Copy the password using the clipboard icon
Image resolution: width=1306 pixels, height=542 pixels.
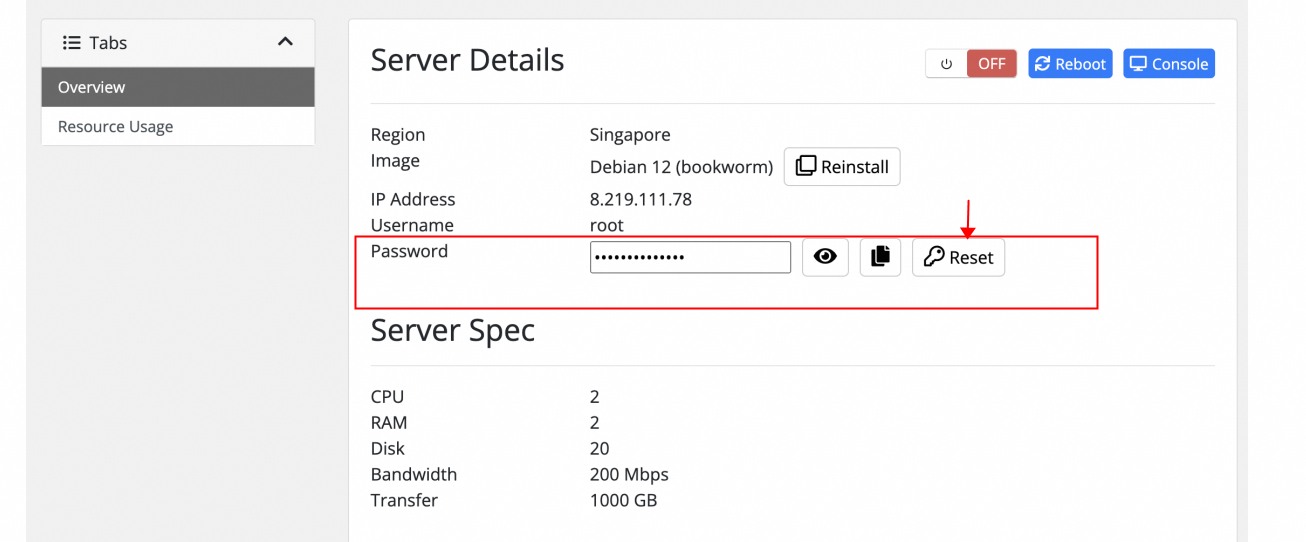(x=880, y=257)
